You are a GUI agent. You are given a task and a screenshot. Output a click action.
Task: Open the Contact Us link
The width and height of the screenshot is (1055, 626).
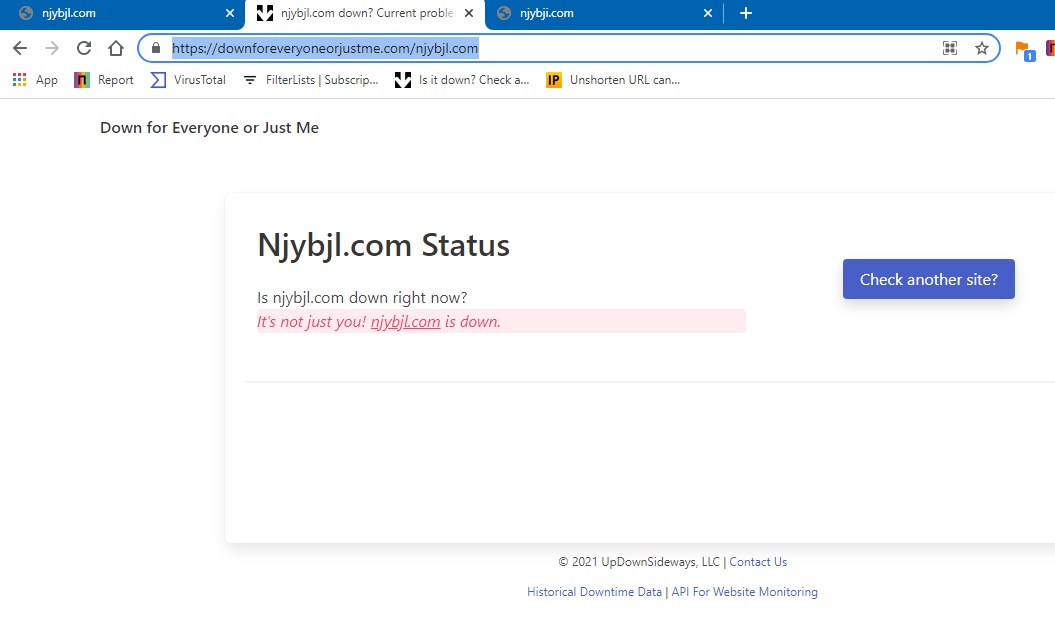[758, 562]
